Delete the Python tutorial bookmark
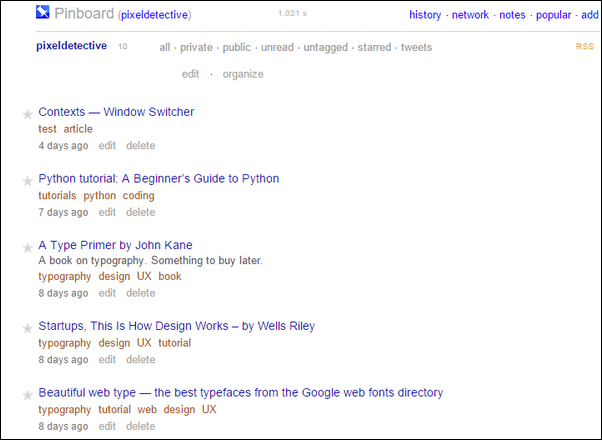Viewport: 602px width, 440px height. (141, 212)
